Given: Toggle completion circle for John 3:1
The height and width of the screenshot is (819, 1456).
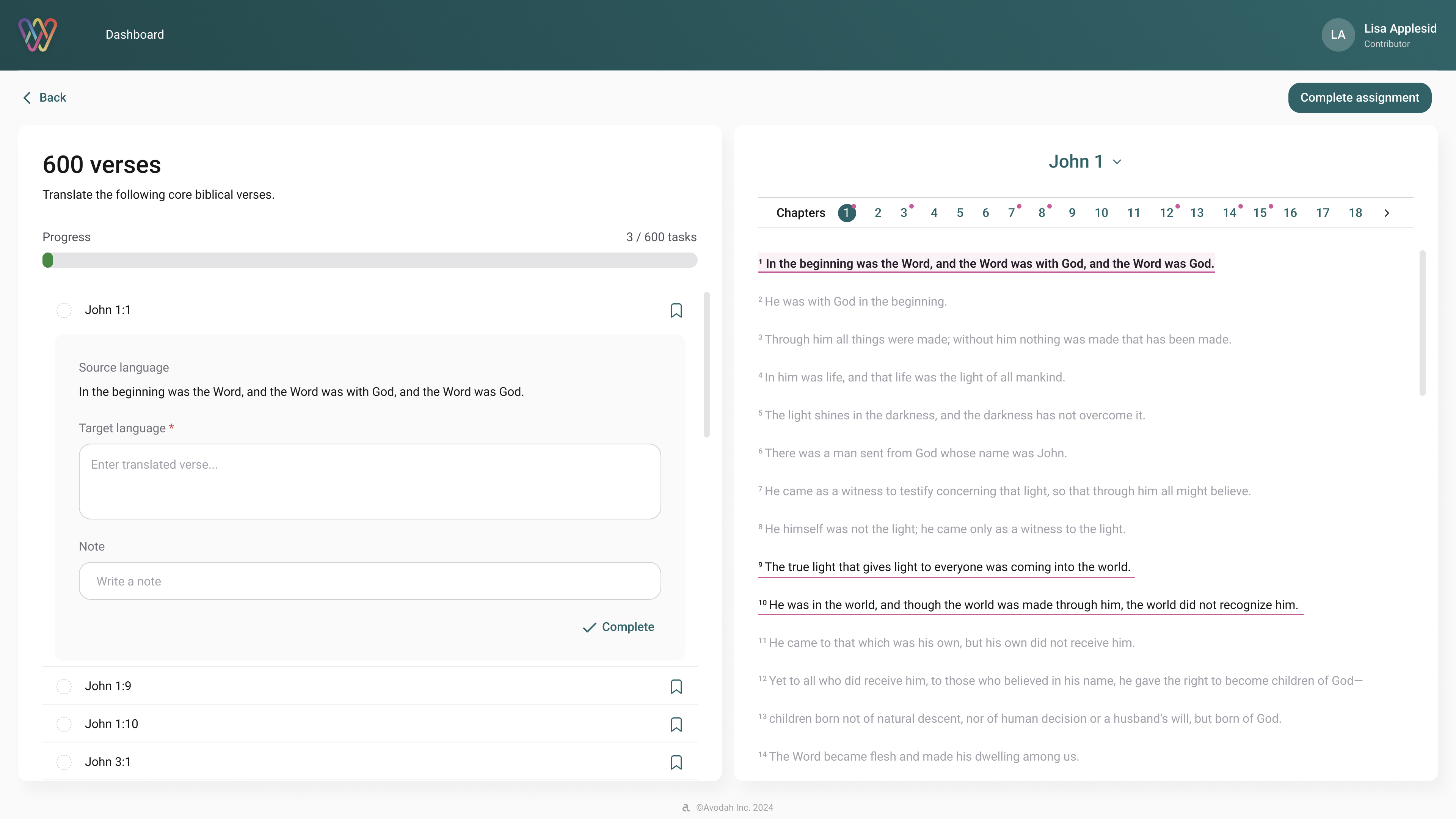Looking at the screenshot, I should [64, 762].
